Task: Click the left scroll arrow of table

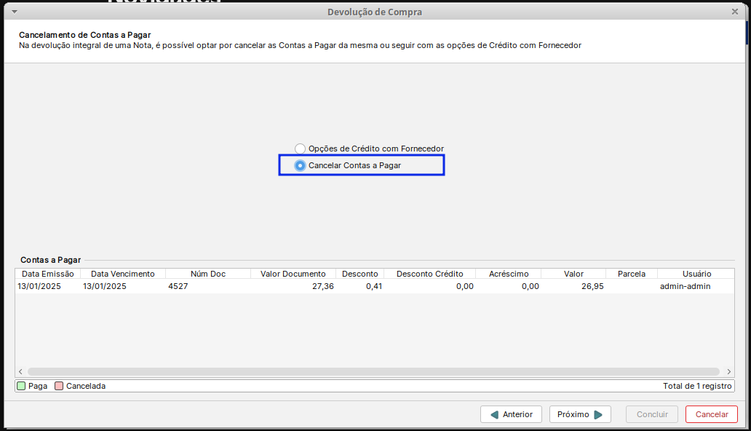Action: pos(21,371)
